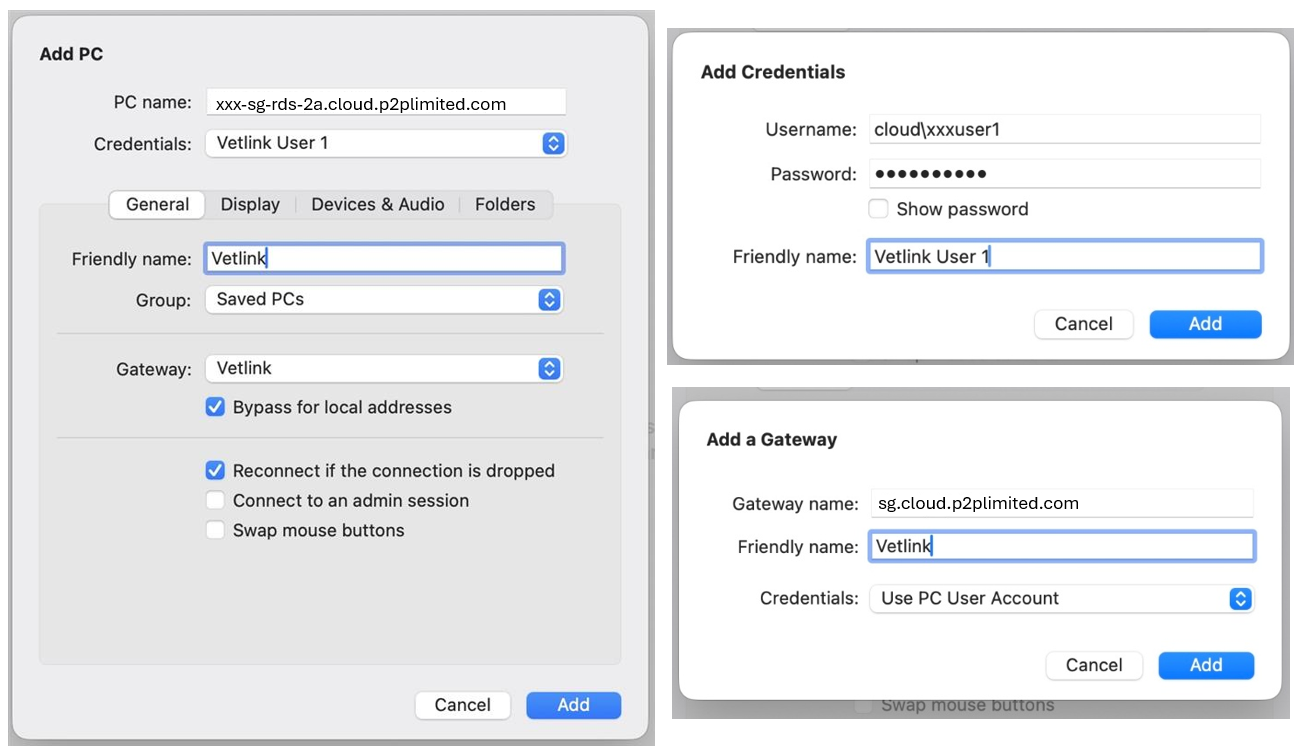The width and height of the screenshot is (1295, 750).
Task: Click the PC name input field
Action: pyautogui.click(x=385, y=103)
